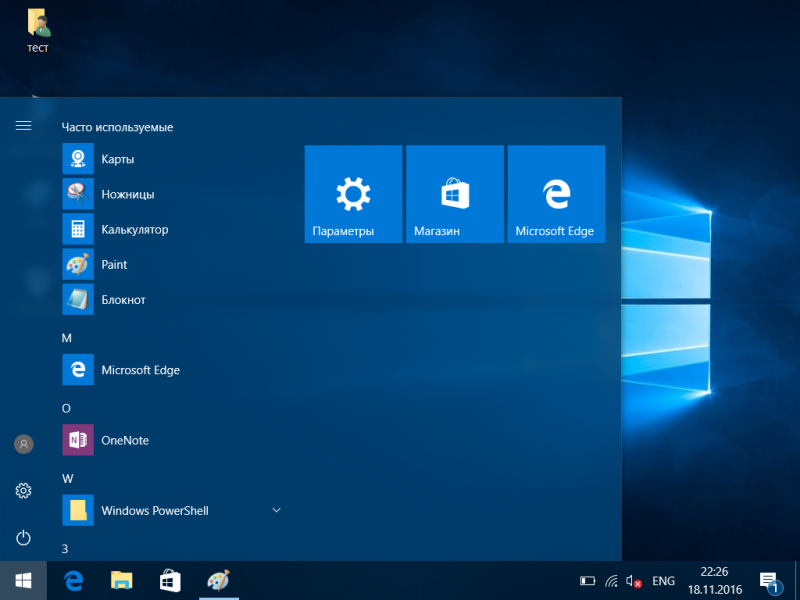Open Калькулятор icon in list
The height and width of the screenshot is (600, 800).
pyautogui.click(x=78, y=229)
